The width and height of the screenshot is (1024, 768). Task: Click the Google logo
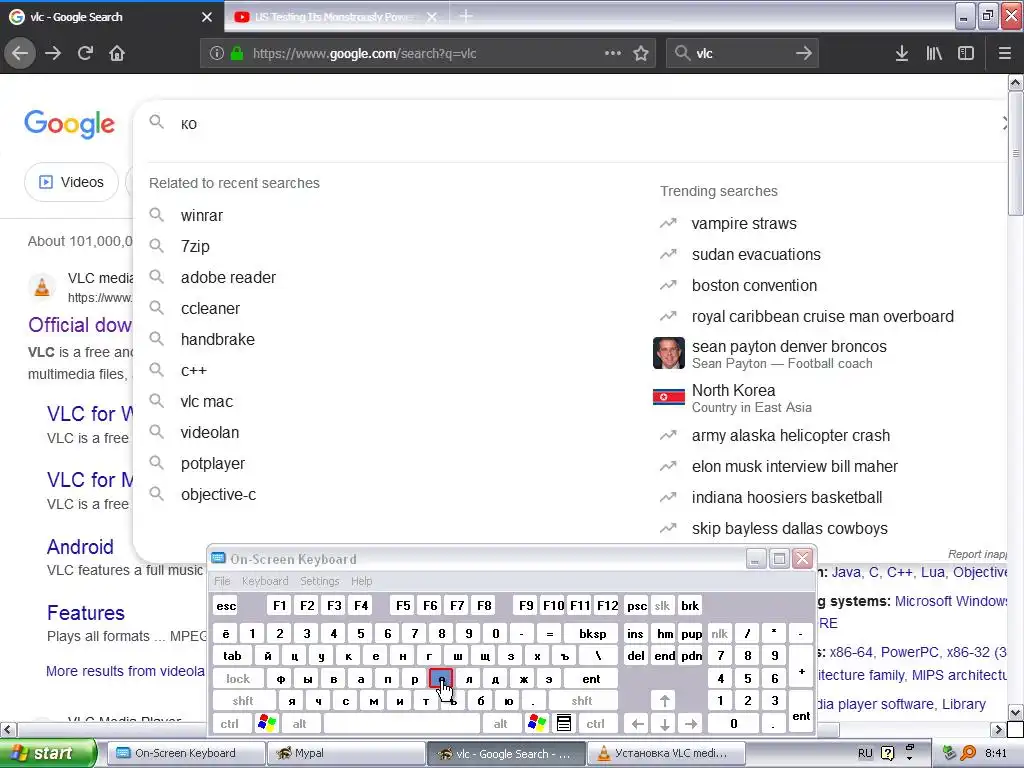[69, 124]
